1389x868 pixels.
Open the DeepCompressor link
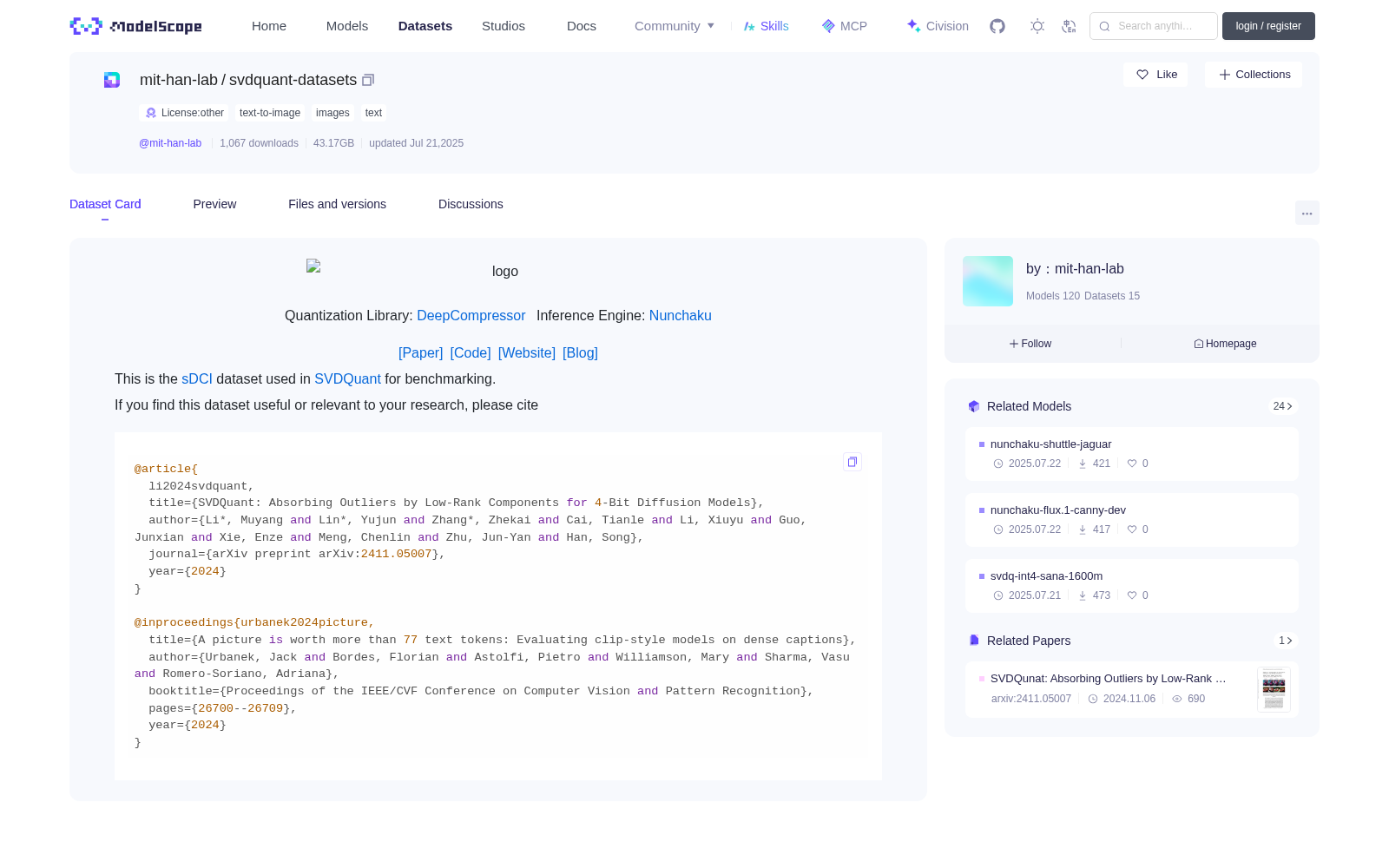(471, 316)
